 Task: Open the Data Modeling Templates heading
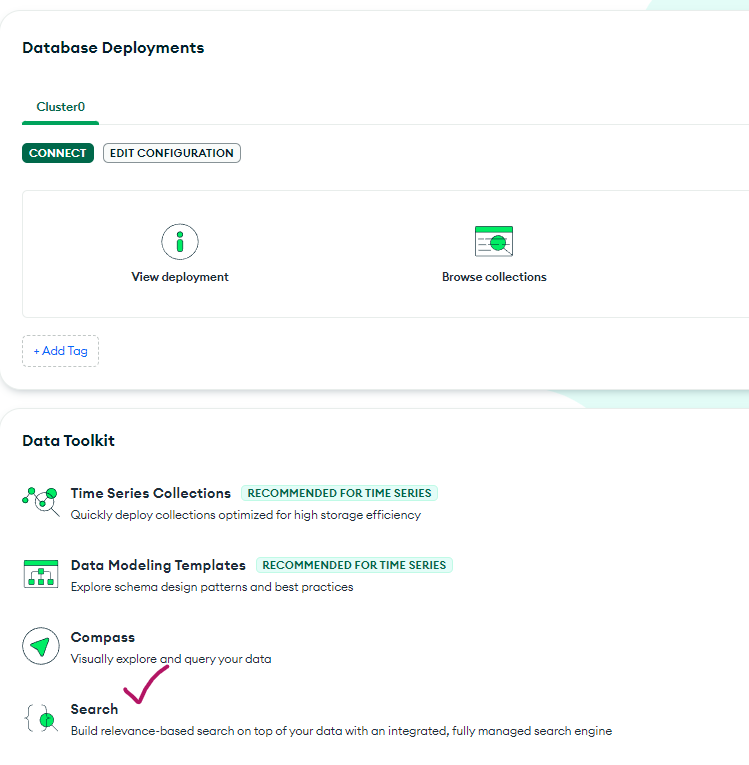click(158, 565)
